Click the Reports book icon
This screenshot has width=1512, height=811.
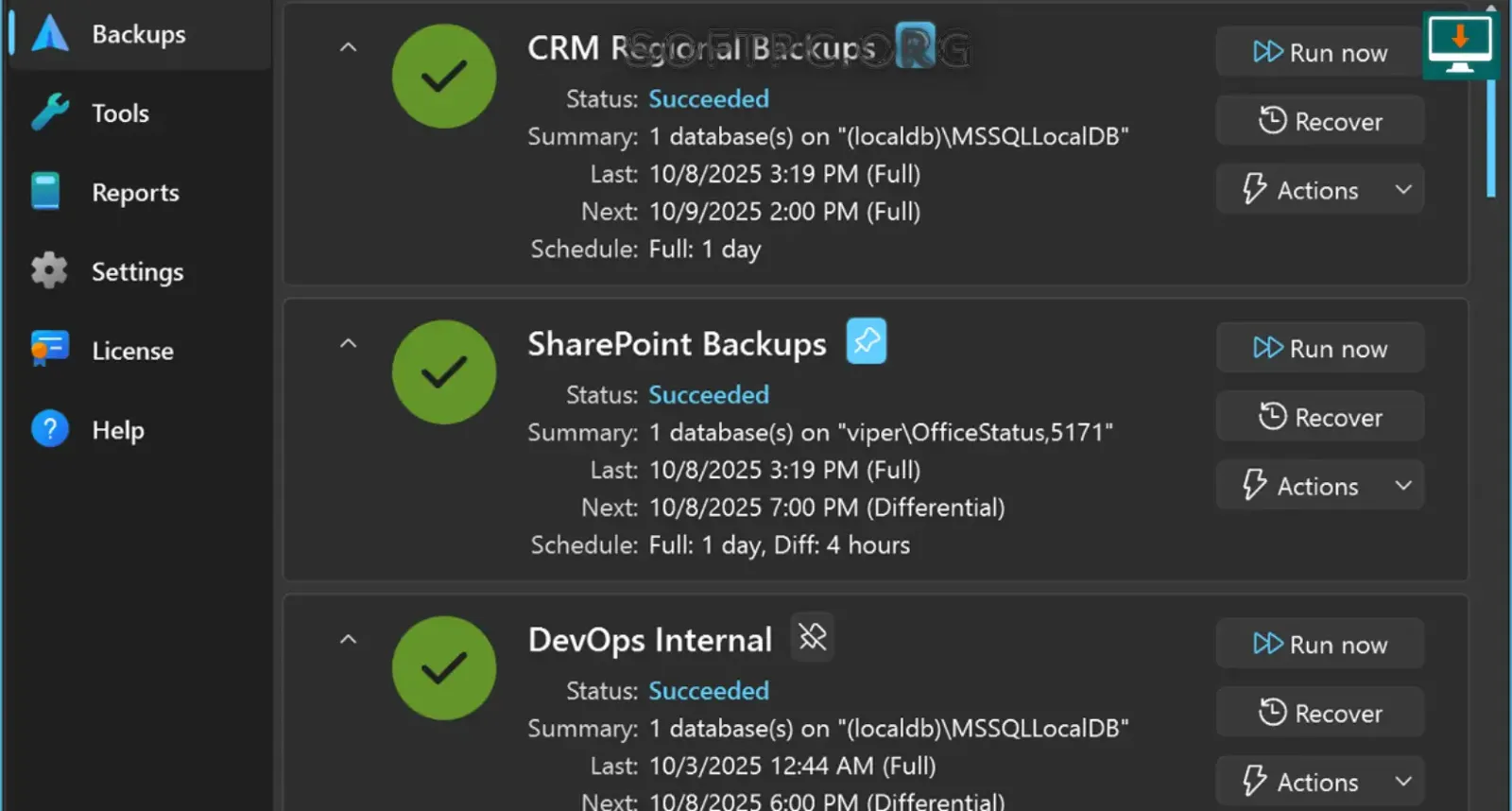tap(45, 191)
